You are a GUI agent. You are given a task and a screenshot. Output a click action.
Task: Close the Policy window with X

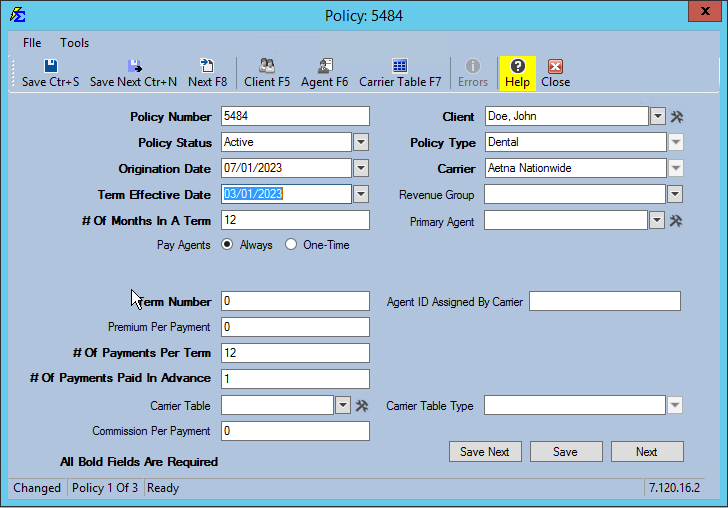click(705, 11)
